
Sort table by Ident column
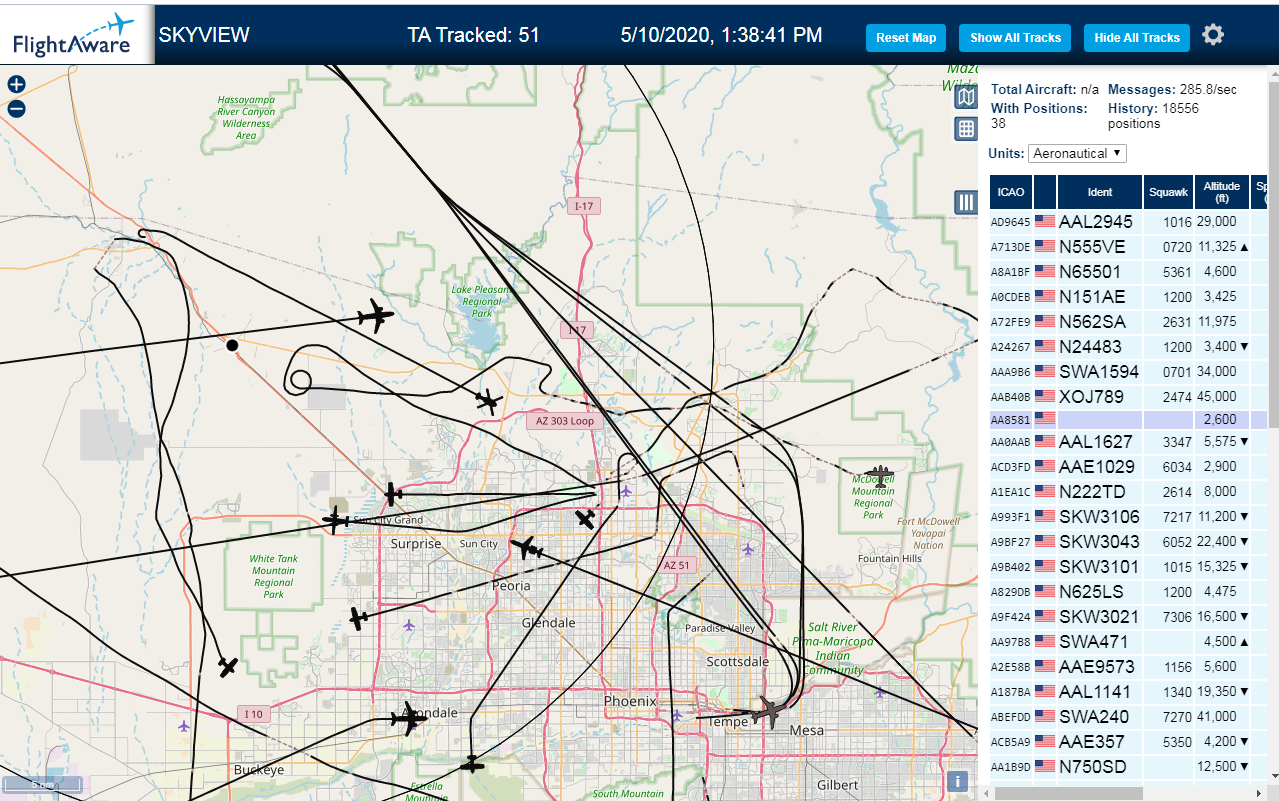[1099, 192]
